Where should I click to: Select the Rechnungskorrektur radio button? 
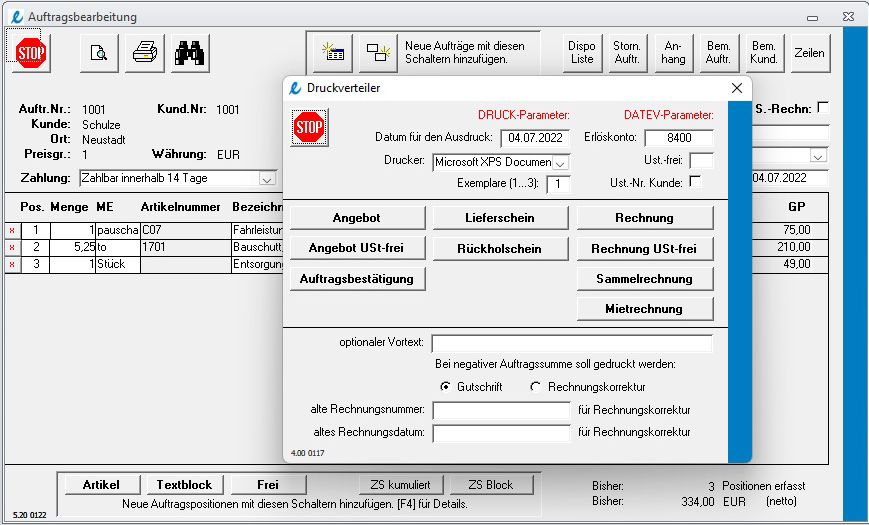tap(535, 386)
